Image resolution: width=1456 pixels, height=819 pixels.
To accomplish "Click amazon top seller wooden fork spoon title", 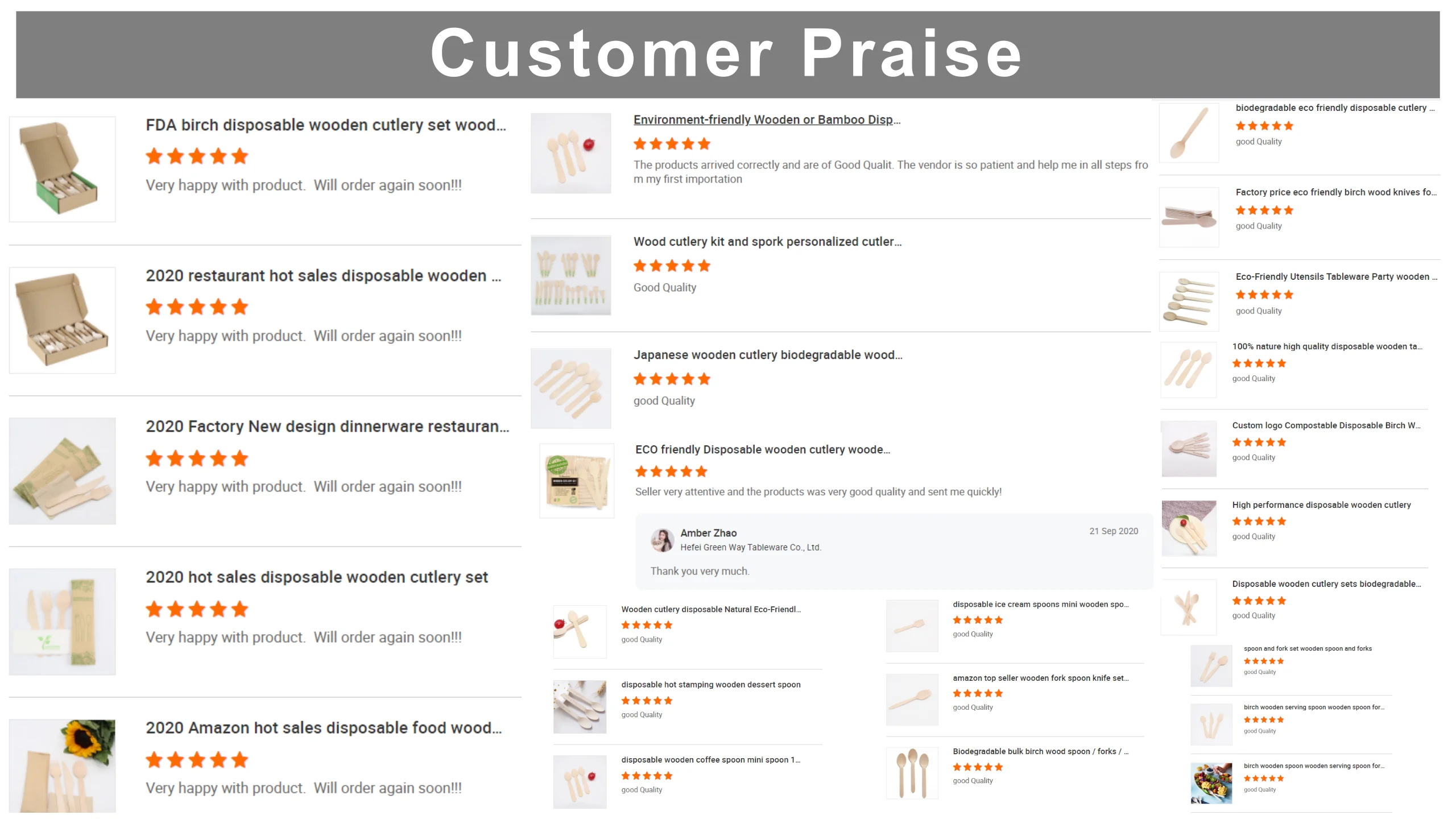I will [x=1040, y=678].
